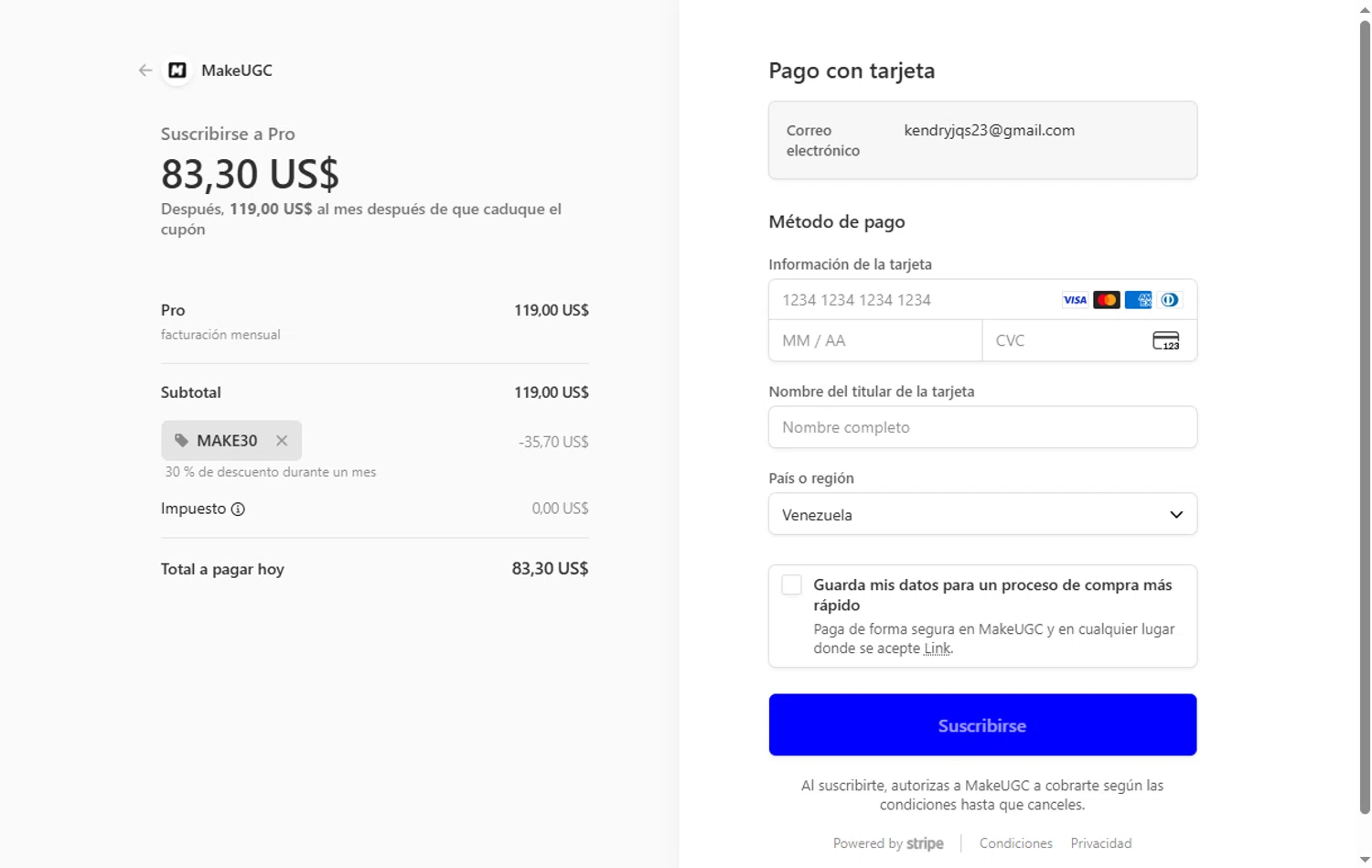The image size is (1372, 868).
Task: Click the American Express card icon
Action: point(1138,300)
